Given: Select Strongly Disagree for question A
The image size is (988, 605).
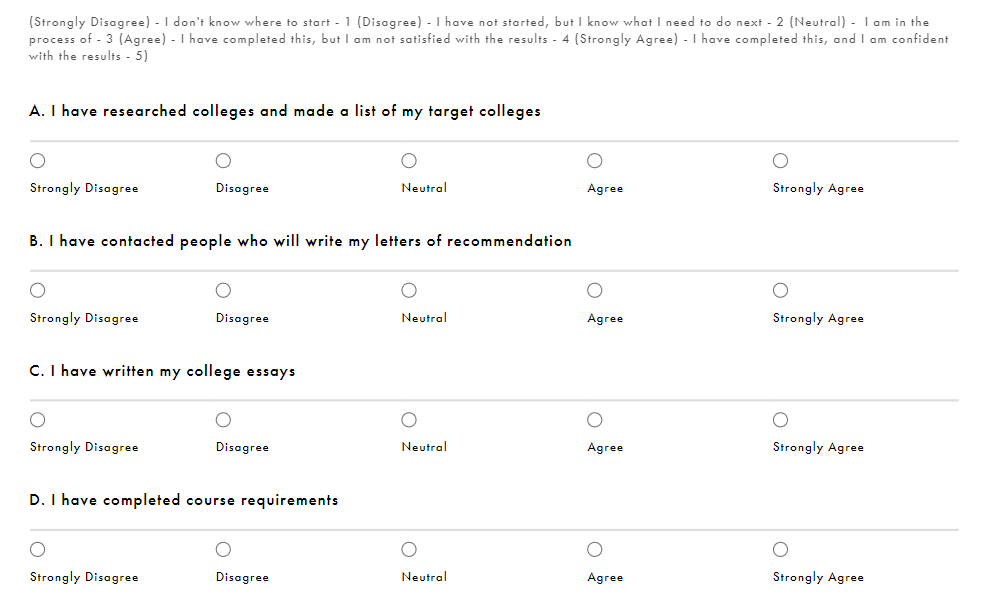Looking at the screenshot, I should [x=38, y=161].
